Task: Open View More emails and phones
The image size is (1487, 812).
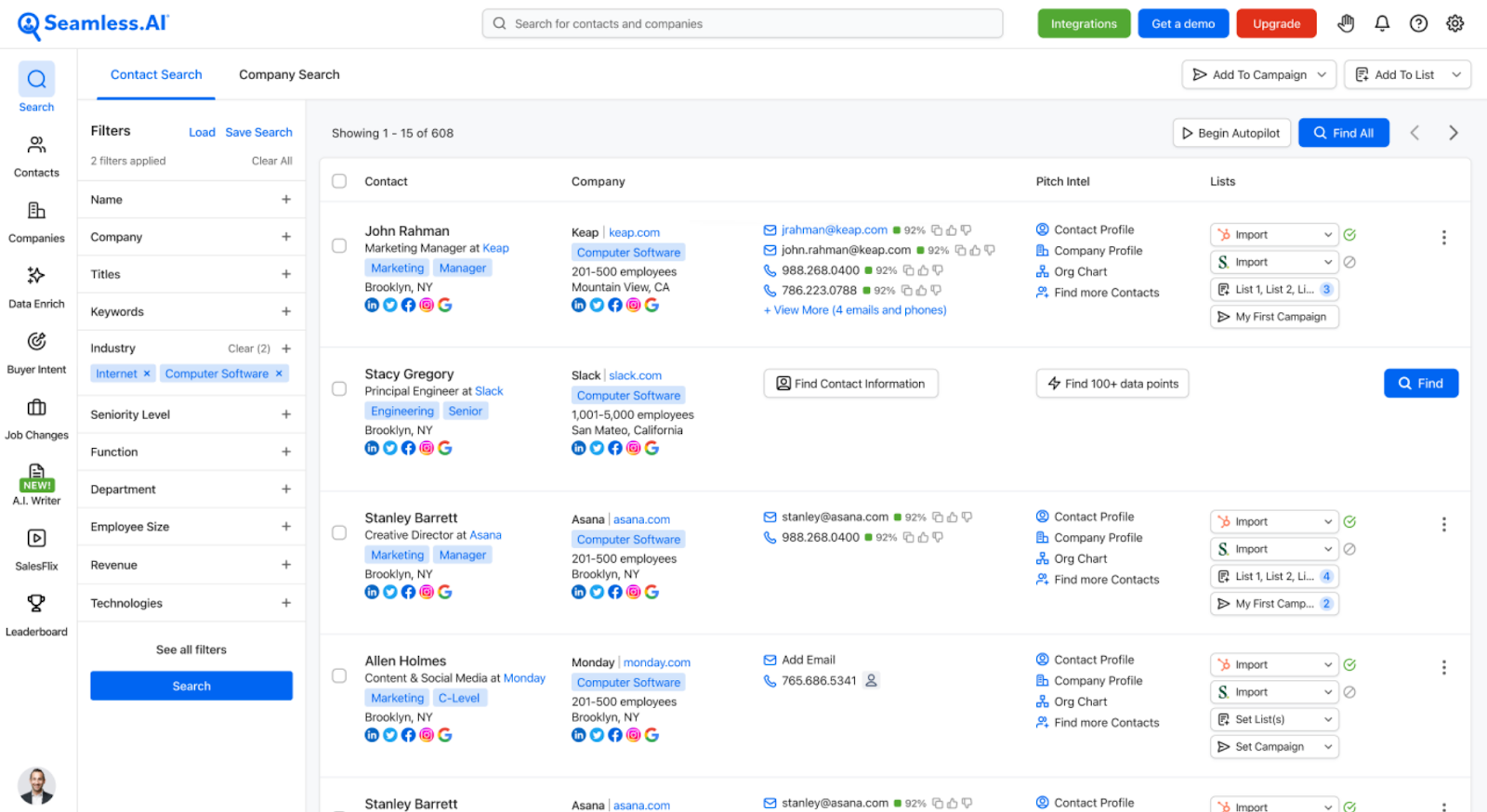Action: pyautogui.click(x=855, y=310)
